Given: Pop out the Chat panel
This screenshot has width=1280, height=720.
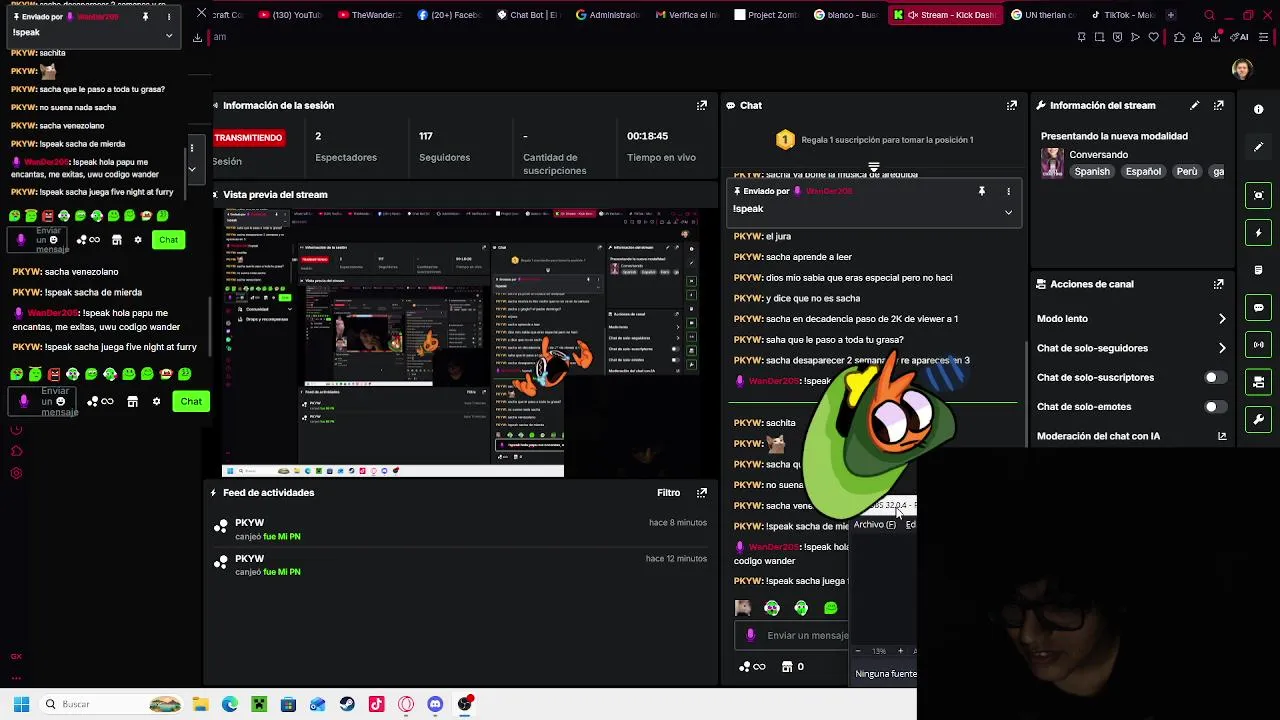Looking at the screenshot, I should tap(1012, 105).
